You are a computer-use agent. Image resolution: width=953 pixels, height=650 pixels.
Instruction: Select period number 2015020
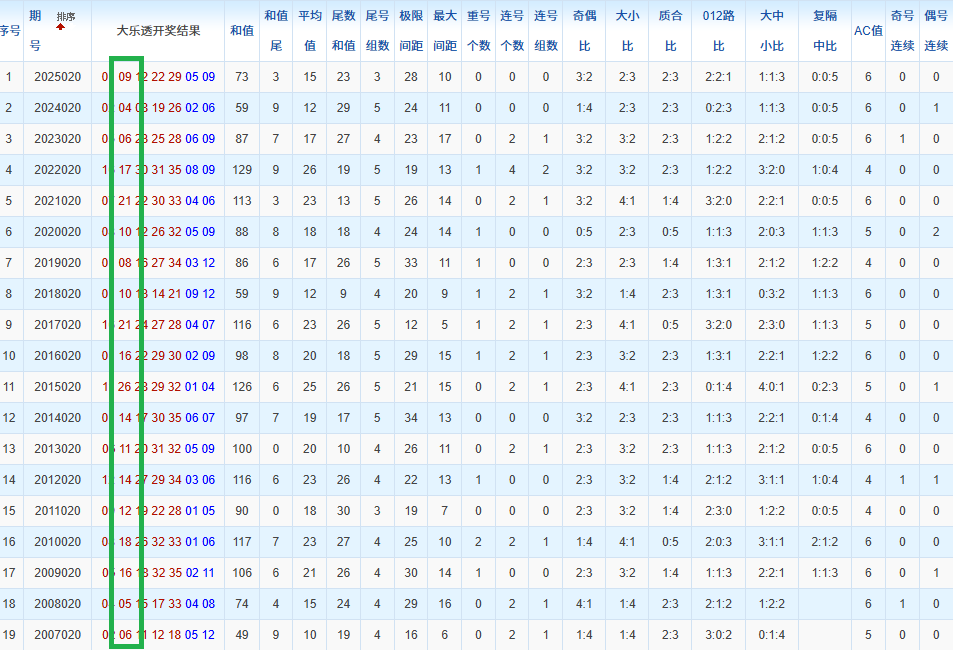pyautogui.click(x=58, y=387)
